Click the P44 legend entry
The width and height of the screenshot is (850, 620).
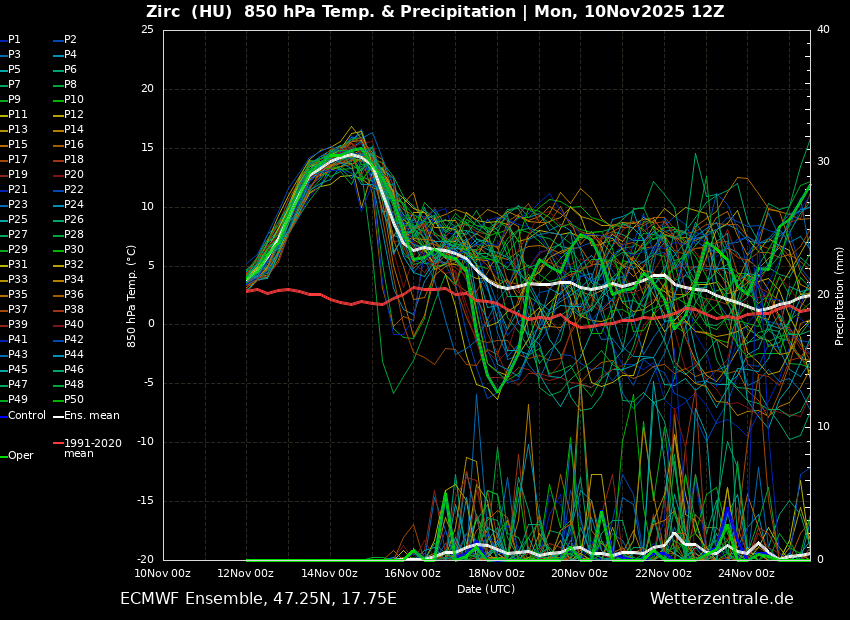74,355
